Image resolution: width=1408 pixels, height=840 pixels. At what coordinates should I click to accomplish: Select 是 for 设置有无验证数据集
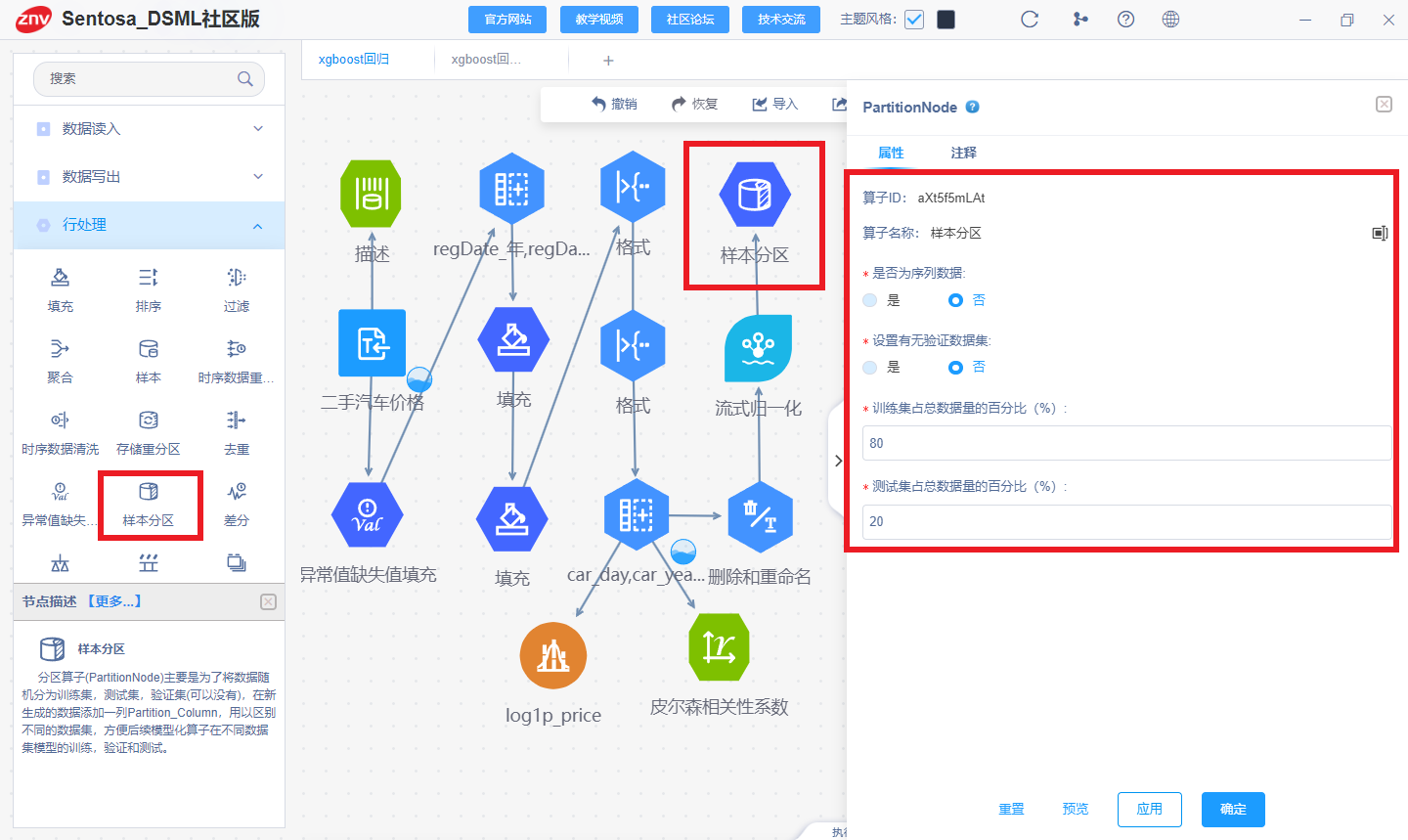pyautogui.click(x=870, y=368)
